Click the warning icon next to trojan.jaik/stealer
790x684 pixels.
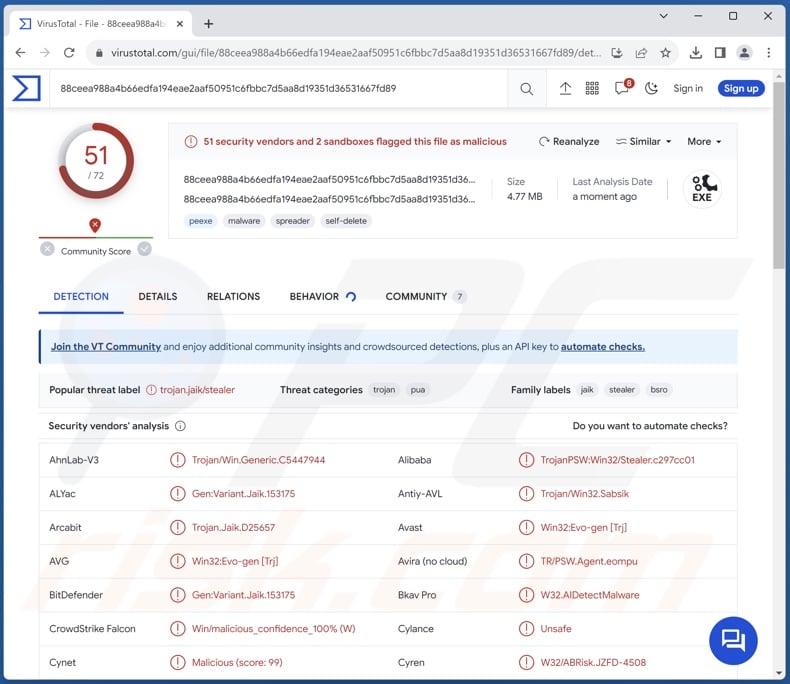click(x=151, y=390)
